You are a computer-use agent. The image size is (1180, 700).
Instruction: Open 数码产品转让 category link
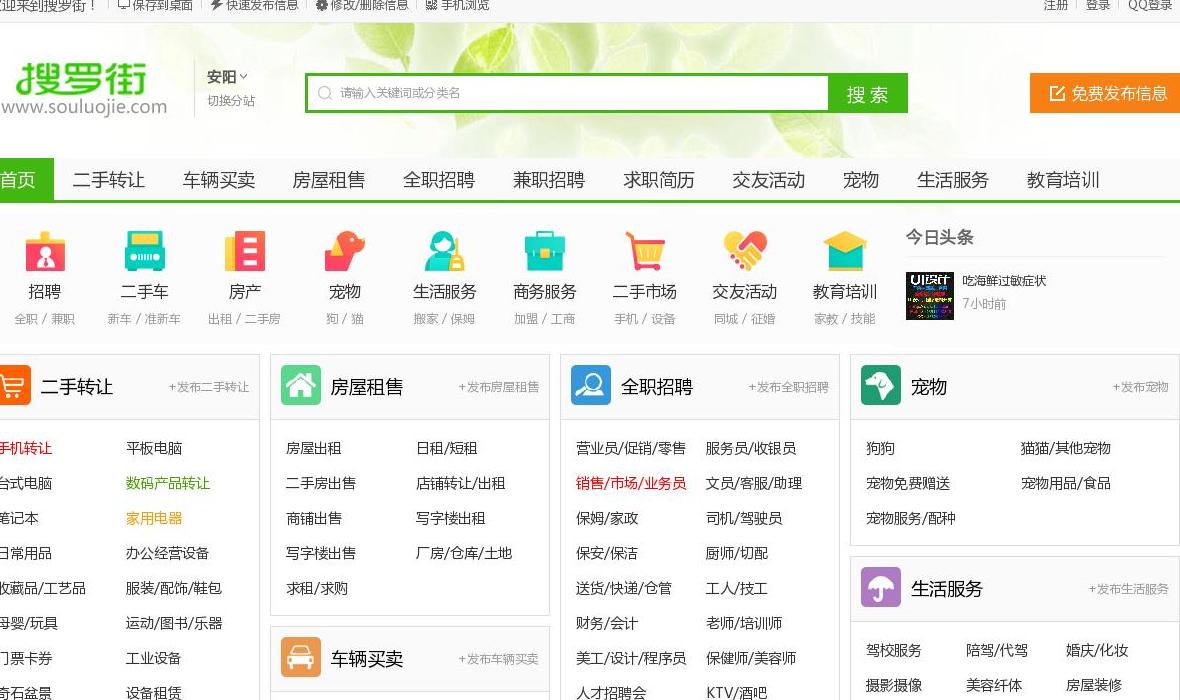tap(168, 483)
